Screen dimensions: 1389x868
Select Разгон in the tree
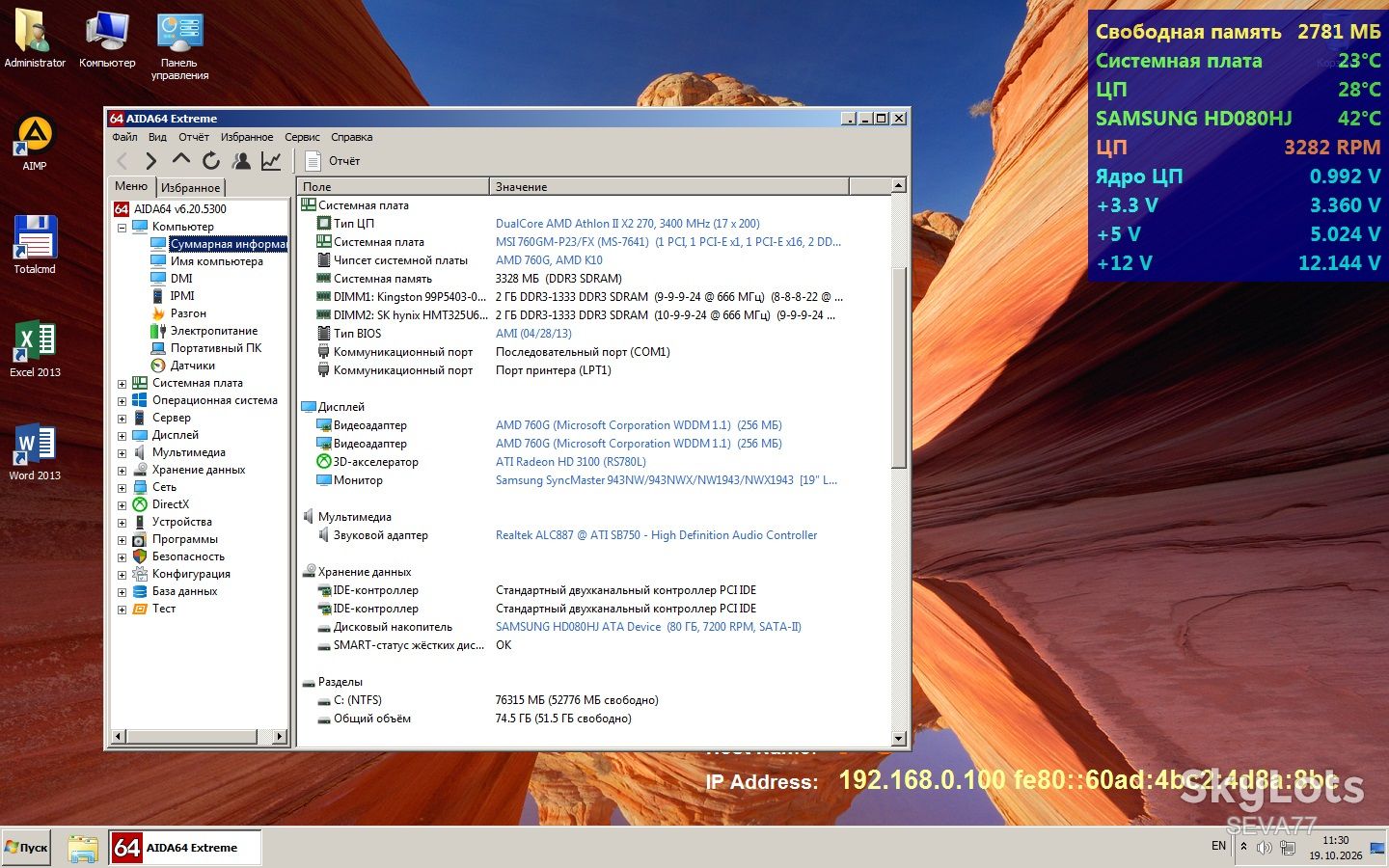click(x=188, y=313)
